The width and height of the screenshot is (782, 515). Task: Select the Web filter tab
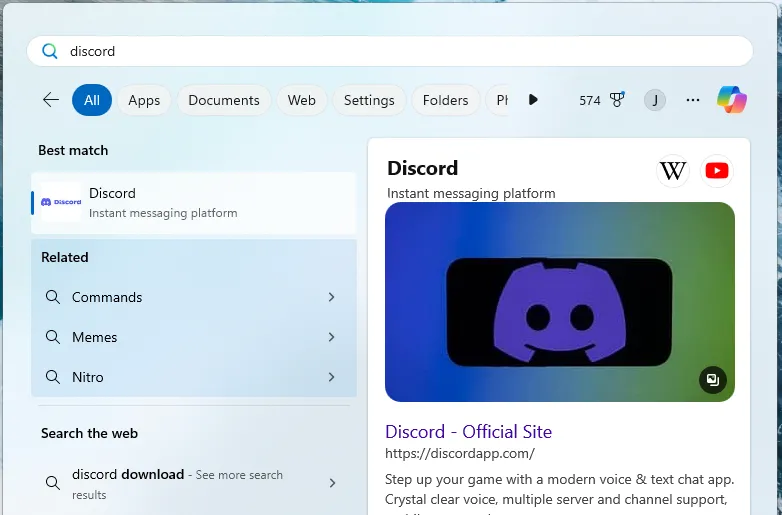pyautogui.click(x=301, y=100)
